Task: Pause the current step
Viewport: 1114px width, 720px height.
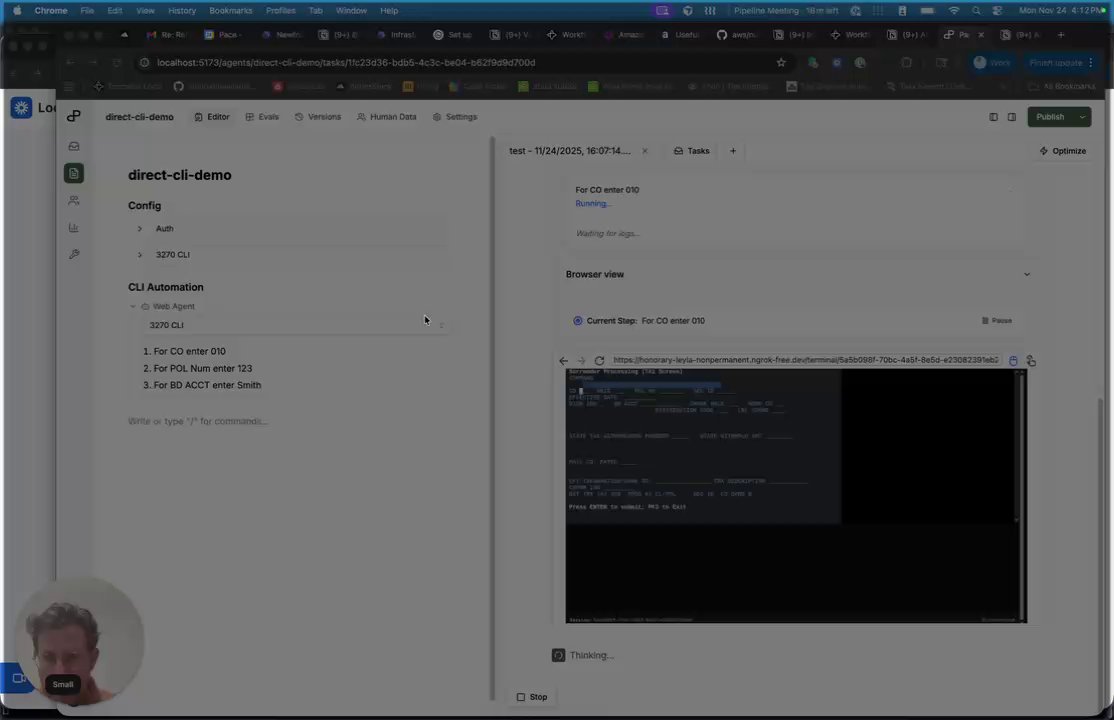Action: point(997,321)
